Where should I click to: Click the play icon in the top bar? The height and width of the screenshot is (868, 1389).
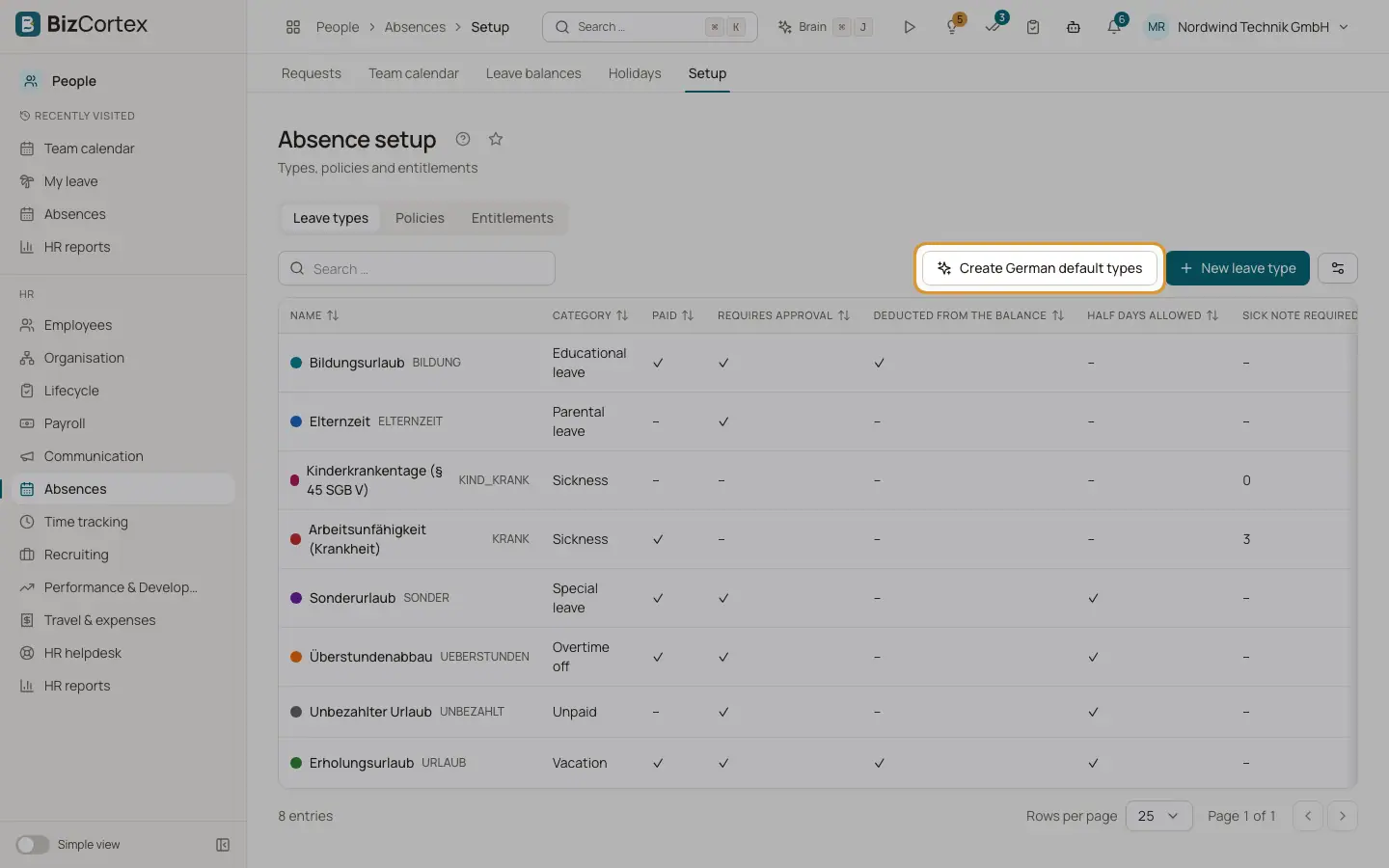[909, 27]
